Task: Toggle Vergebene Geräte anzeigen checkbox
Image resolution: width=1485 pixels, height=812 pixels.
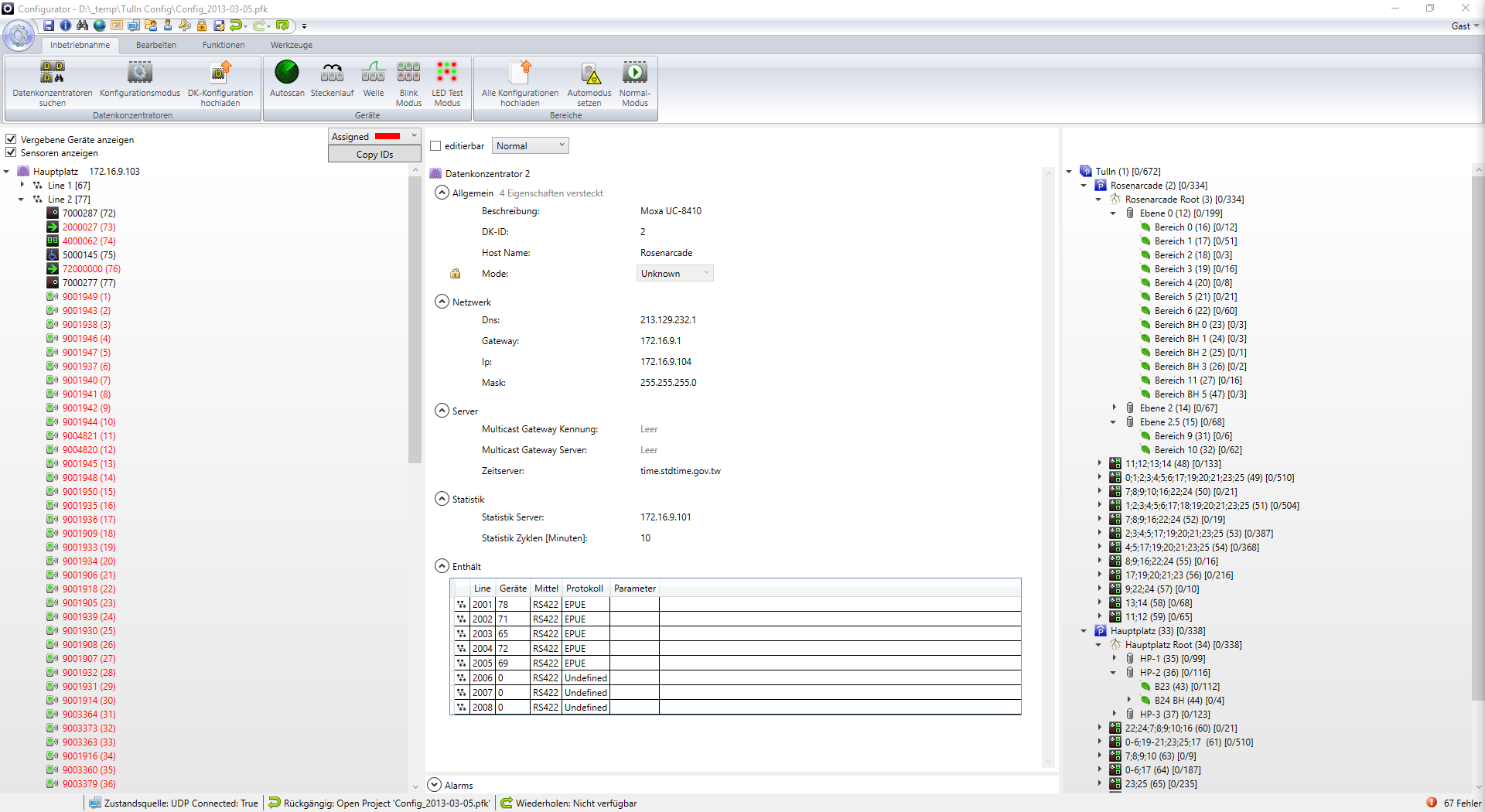Action: click(11, 139)
